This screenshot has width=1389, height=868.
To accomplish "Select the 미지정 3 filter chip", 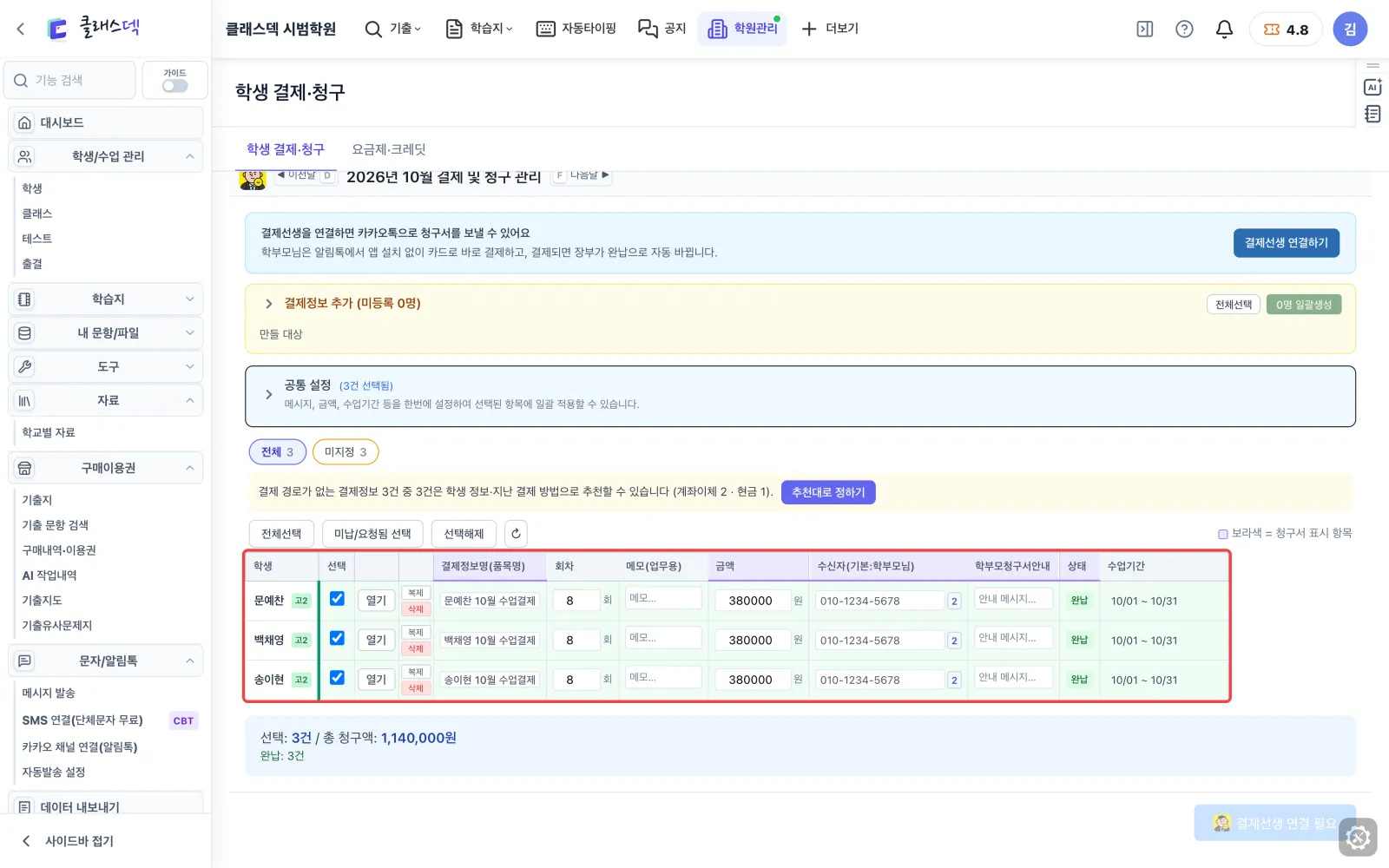I will (346, 452).
